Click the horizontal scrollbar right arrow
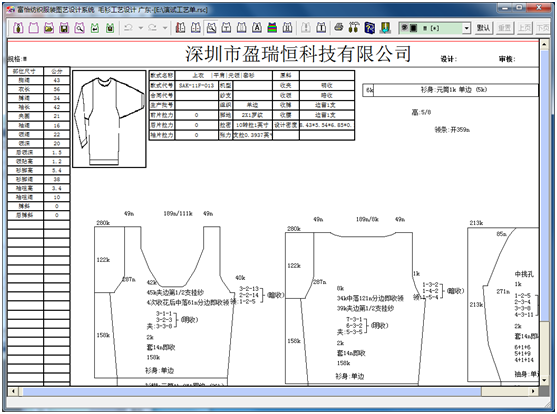557x414 pixels. click(x=533, y=391)
